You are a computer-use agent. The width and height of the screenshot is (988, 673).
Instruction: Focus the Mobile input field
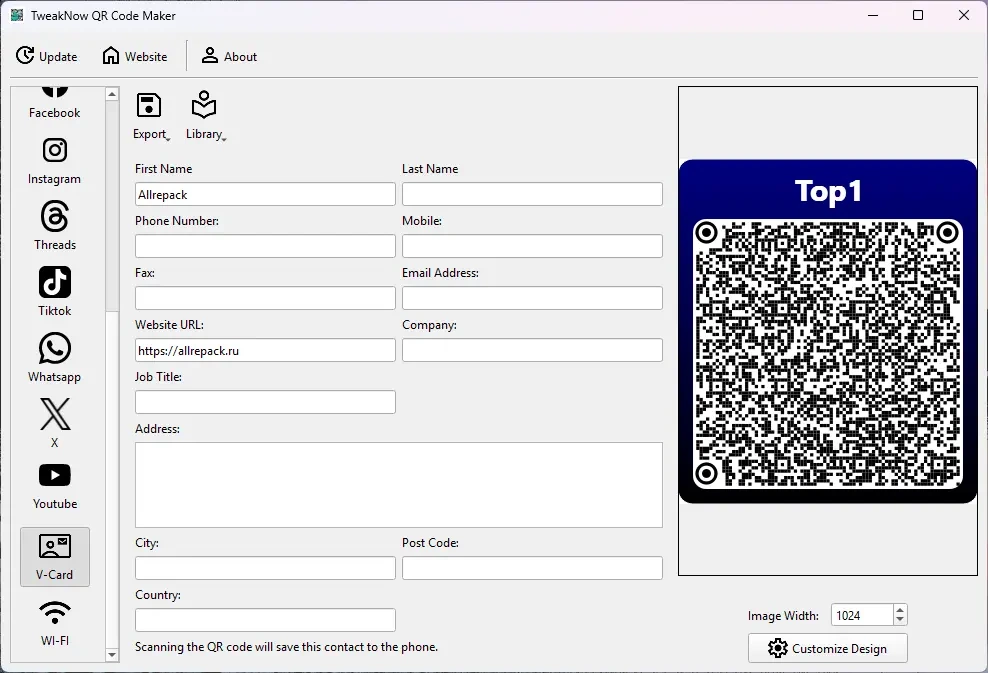click(532, 246)
